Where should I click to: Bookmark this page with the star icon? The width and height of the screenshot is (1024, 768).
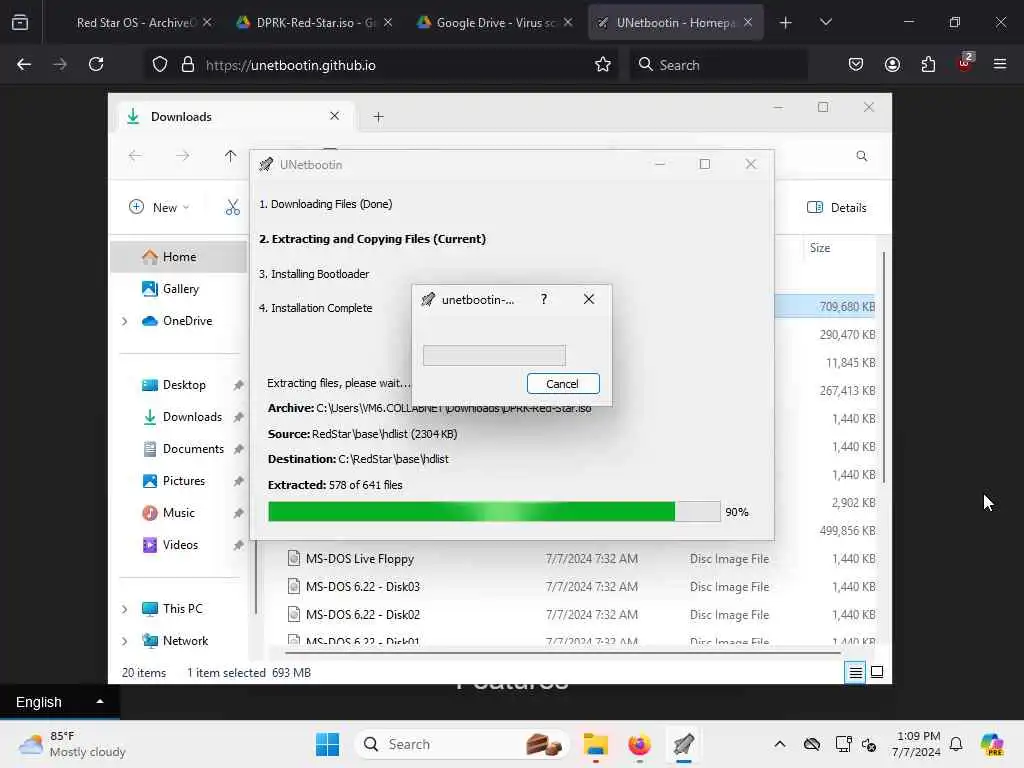coord(603,65)
